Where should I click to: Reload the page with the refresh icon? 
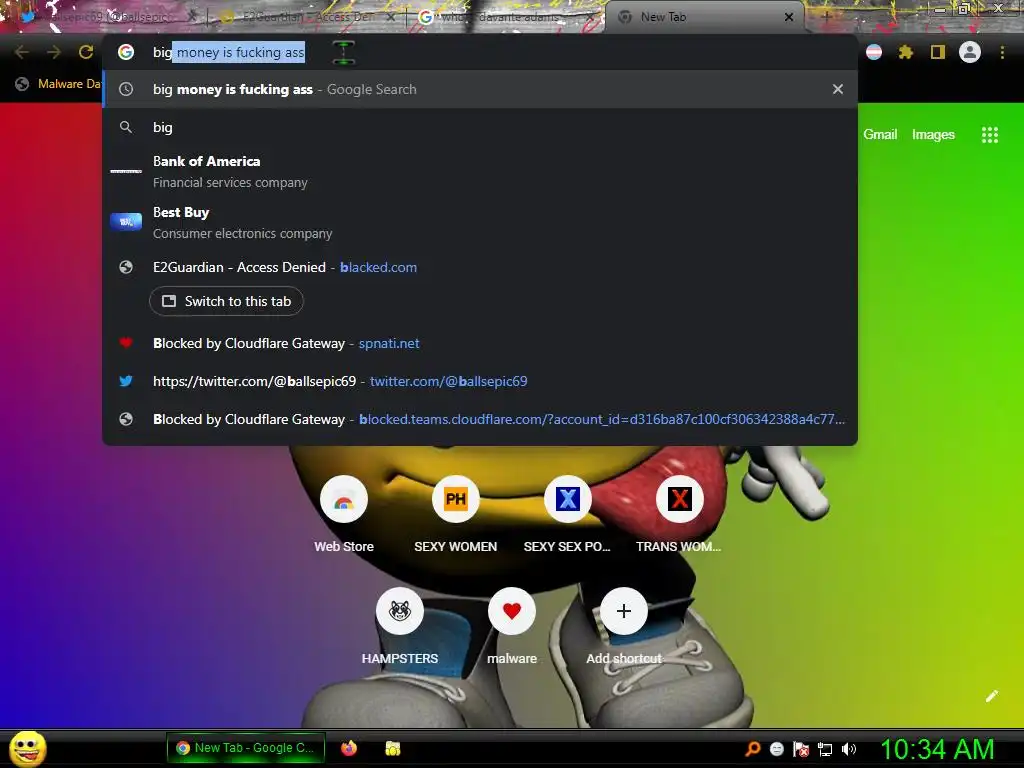point(86,52)
